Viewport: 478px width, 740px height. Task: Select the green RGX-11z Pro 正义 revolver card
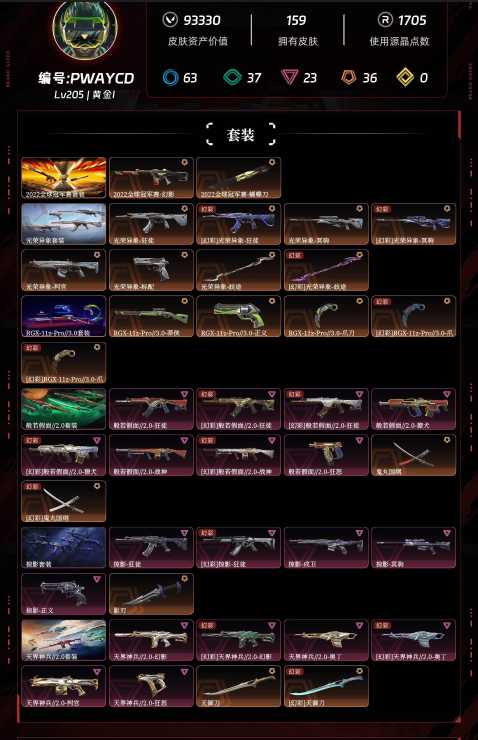coord(239,317)
